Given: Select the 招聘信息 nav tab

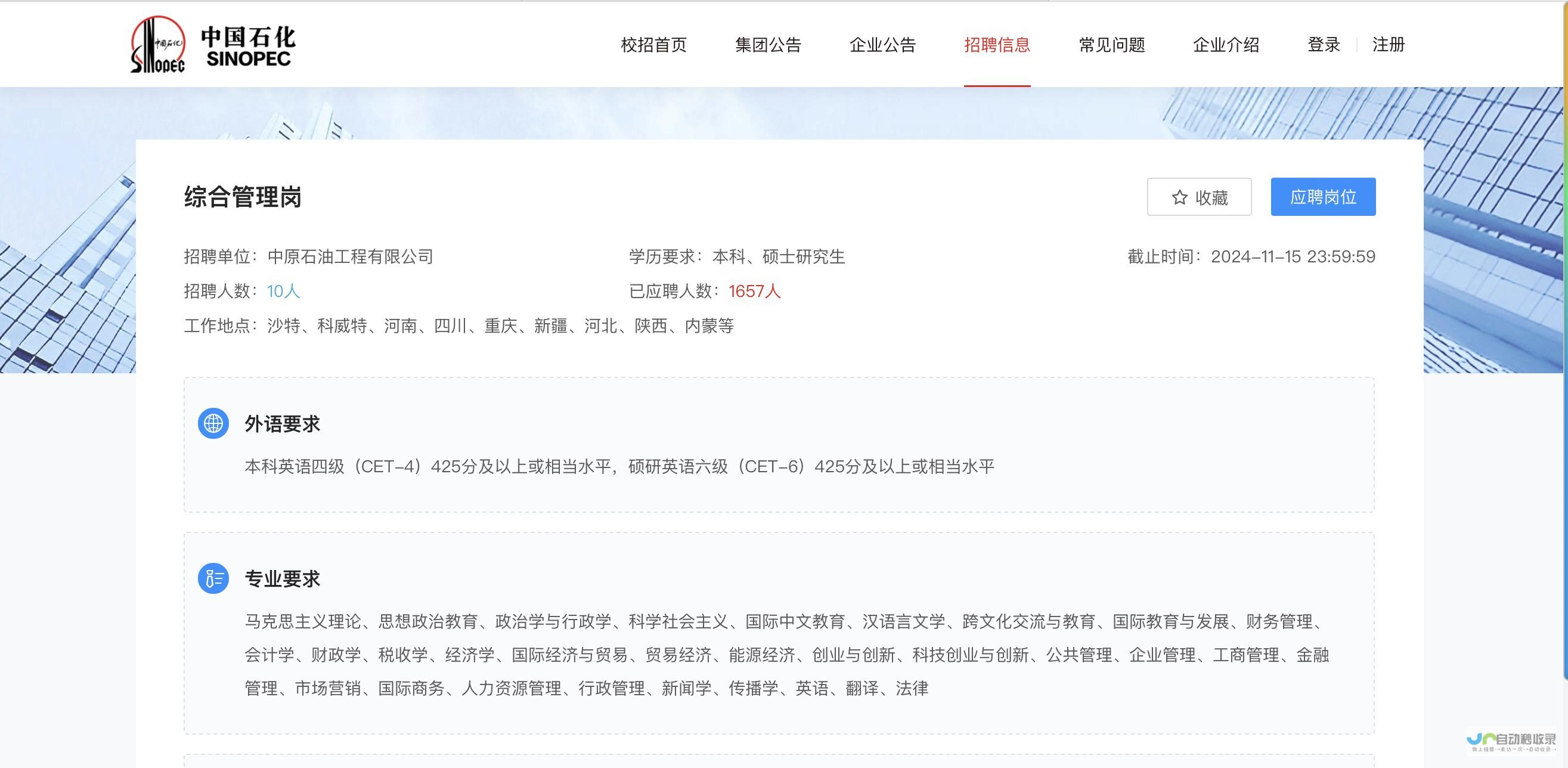Looking at the screenshot, I should 997,45.
